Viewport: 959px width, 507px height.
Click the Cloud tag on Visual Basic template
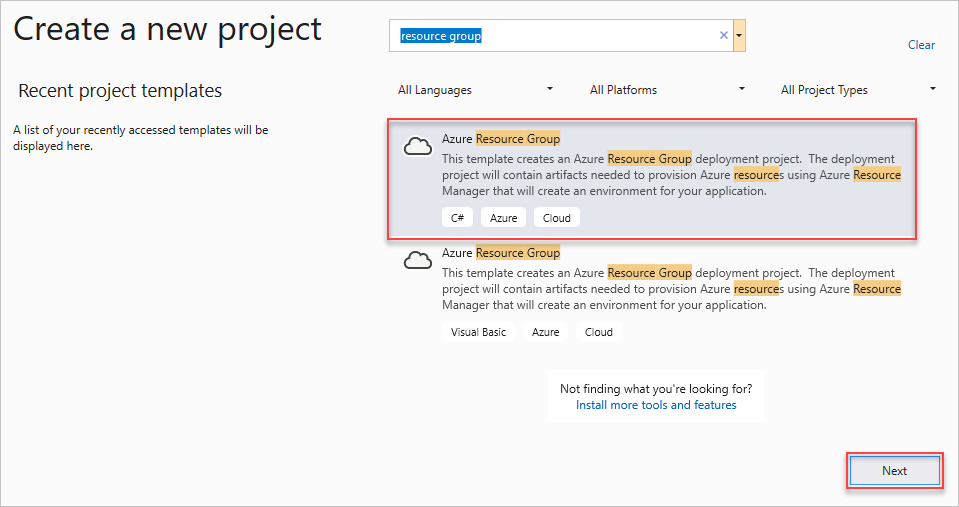click(599, 332)
